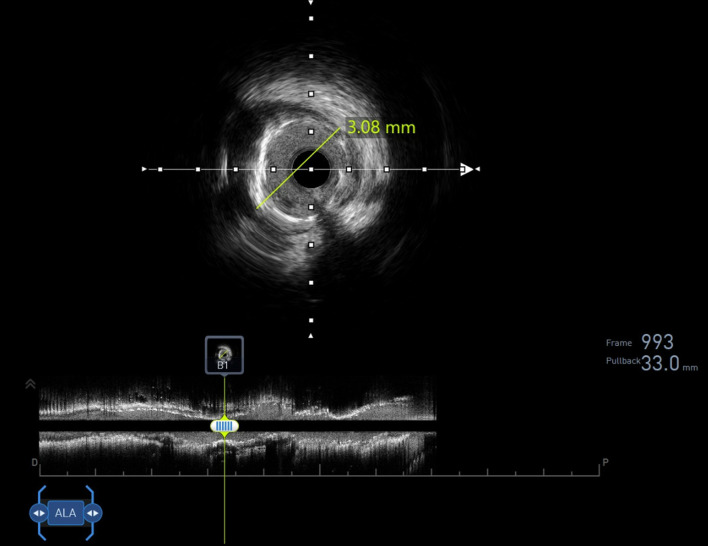Click the P proximal end label
The image size is (708, 546).
[606, 462]
